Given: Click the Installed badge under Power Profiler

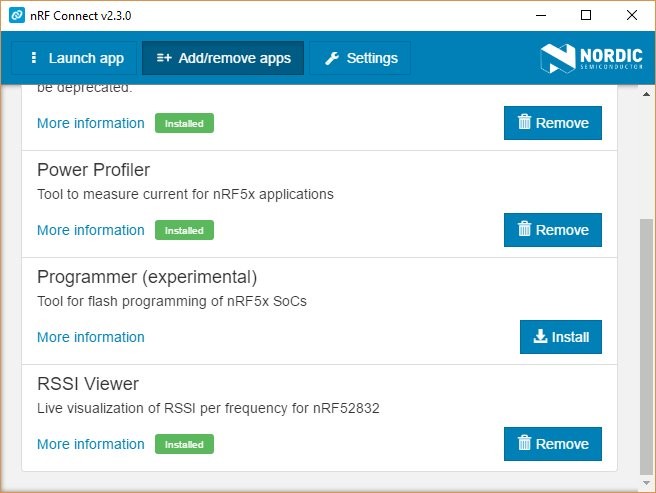Looking at the screenshot, I should pyautogui.click(x=184, y=230).
